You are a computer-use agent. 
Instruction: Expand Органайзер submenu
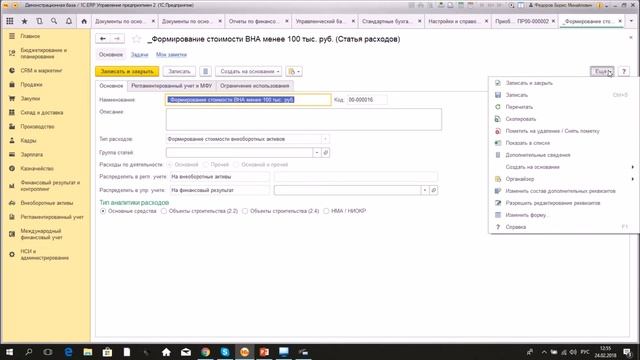click(x=564, y=179)
